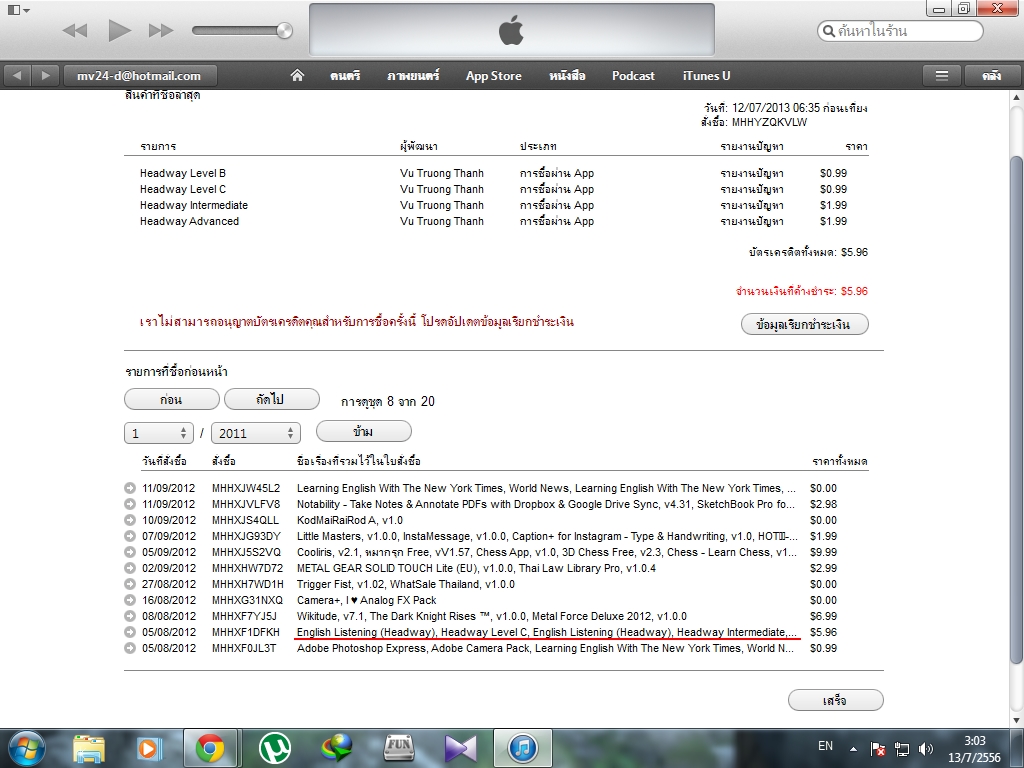Open the list menu icon in nav bar
The image size is (1024, 768).
click(x=942, y=76)
